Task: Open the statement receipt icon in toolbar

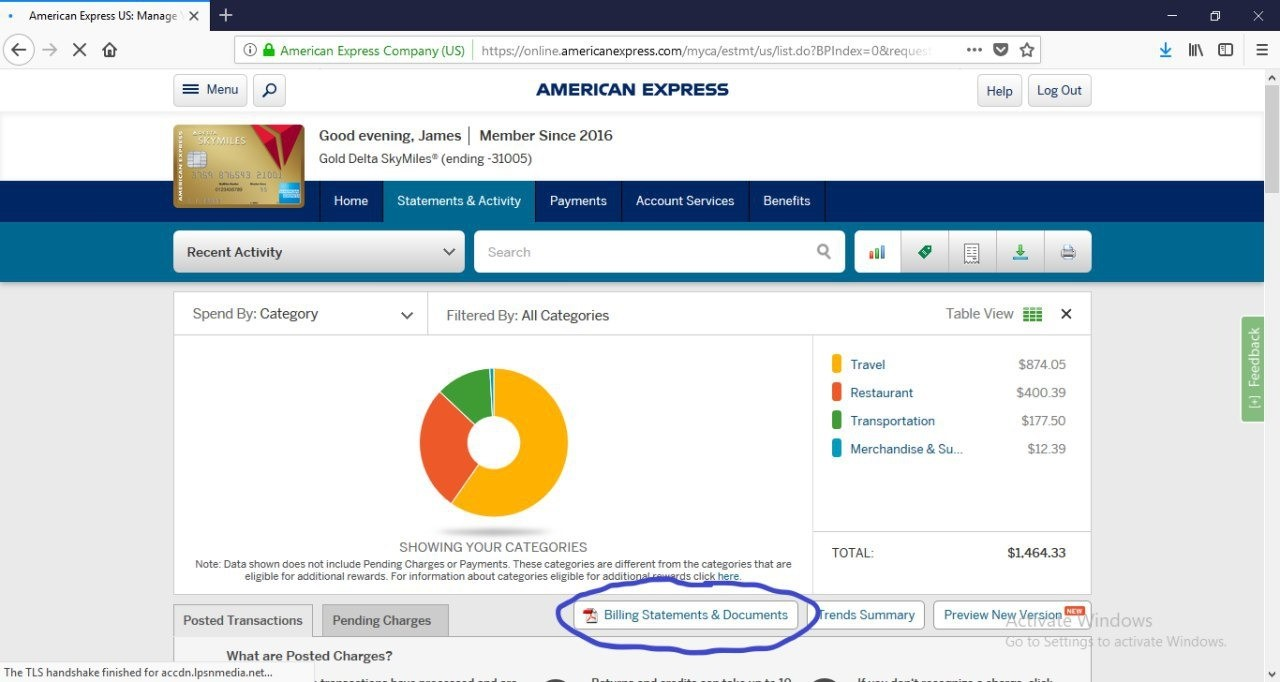Action: pos(972,252)
